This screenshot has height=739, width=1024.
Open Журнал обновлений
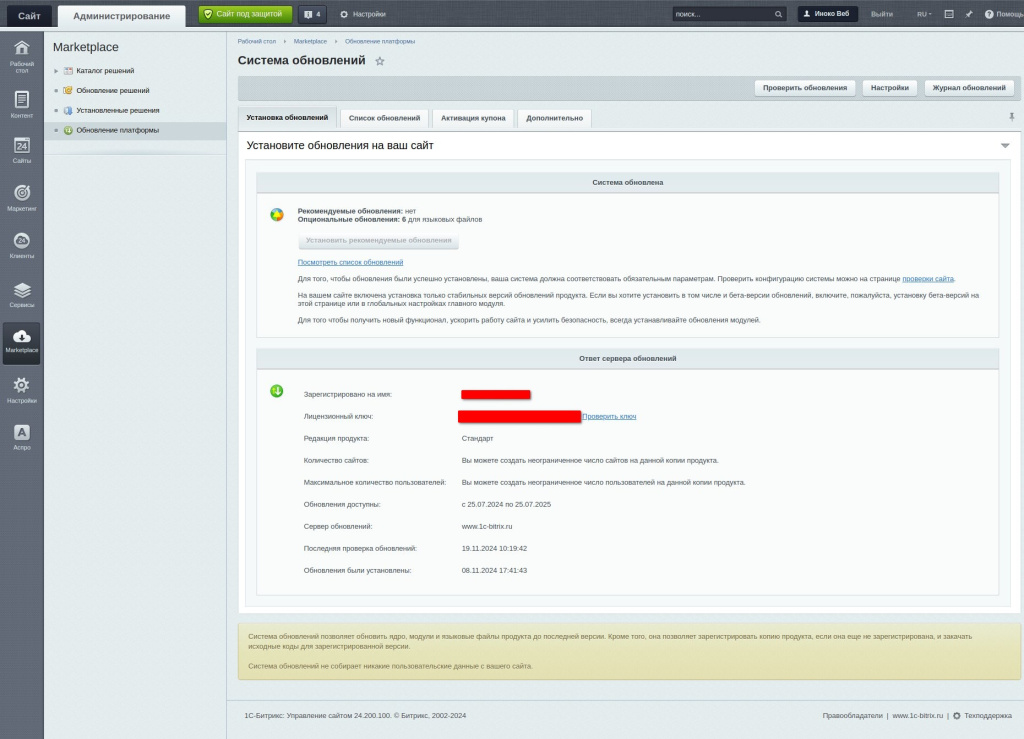pos(968,87)
